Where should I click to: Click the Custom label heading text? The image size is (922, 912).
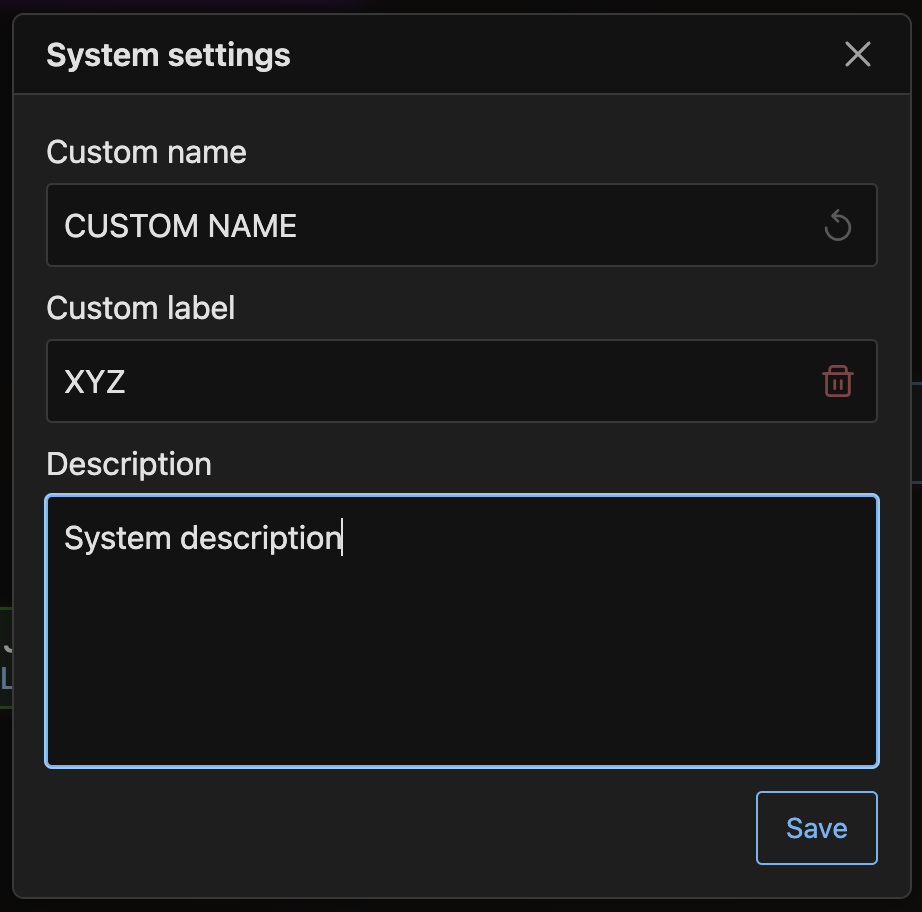point(140,308)
